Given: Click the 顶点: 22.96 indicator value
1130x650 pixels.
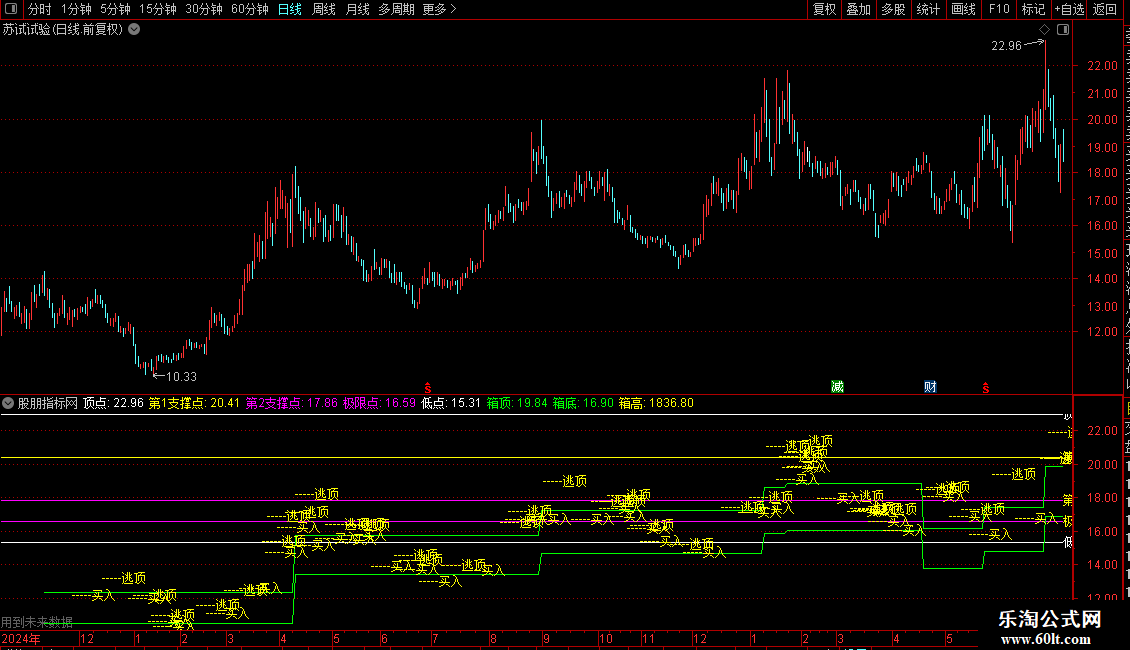Looking at the screenshot, I should click(113, 404).
